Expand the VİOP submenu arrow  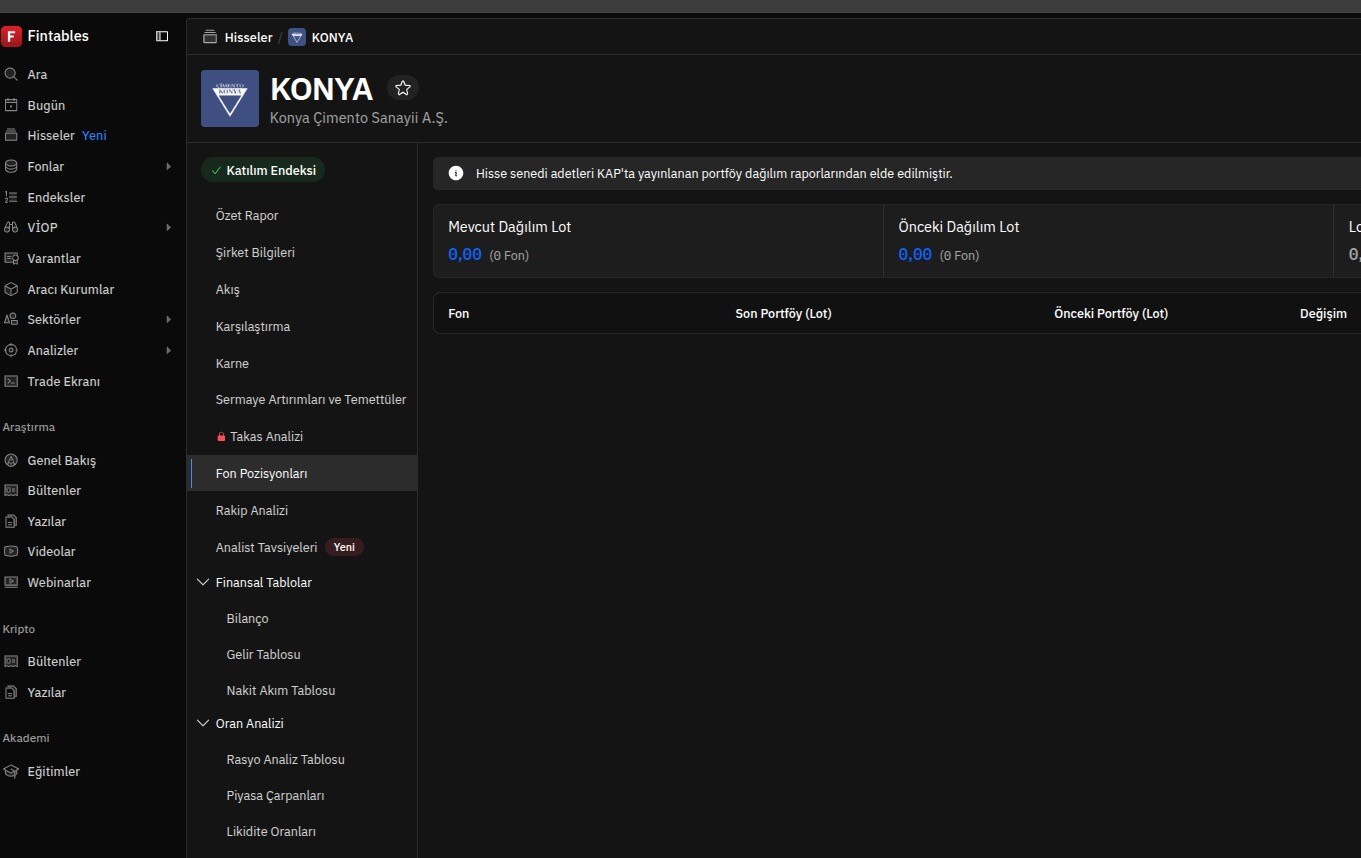click(x=168, y=227)
